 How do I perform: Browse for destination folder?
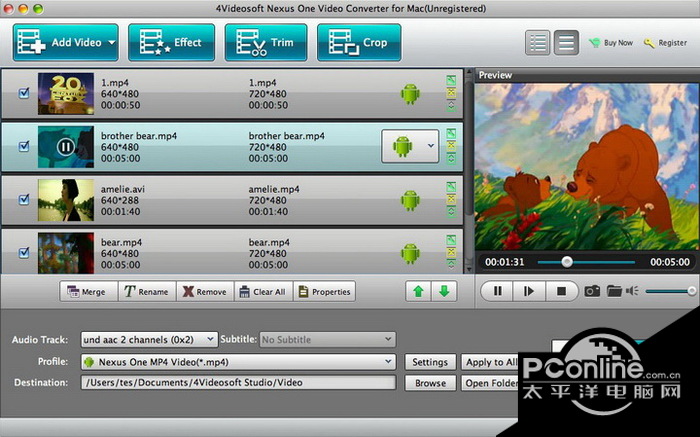click(x=430, y=383)
